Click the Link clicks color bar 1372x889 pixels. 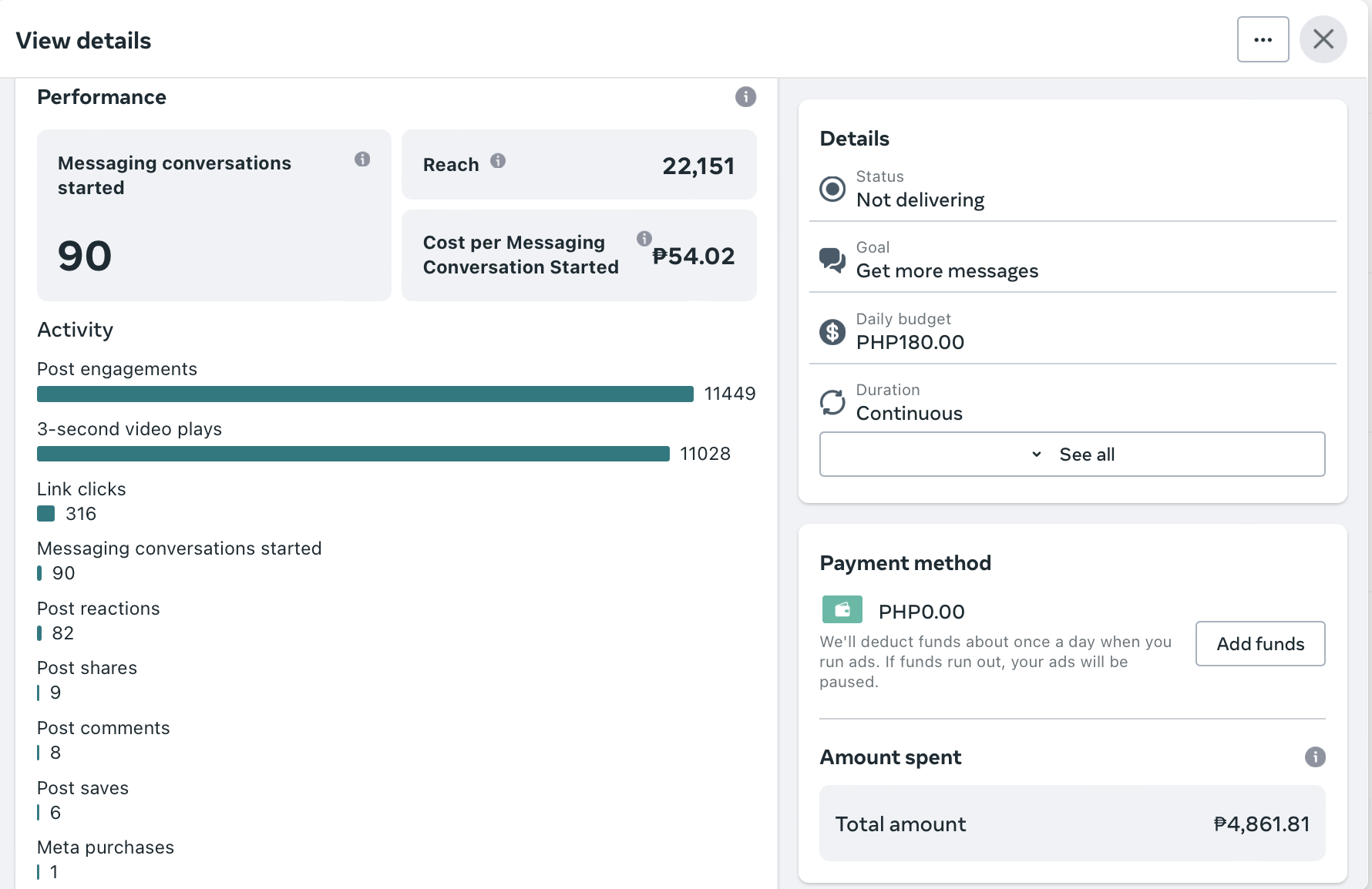pos(46,514)
